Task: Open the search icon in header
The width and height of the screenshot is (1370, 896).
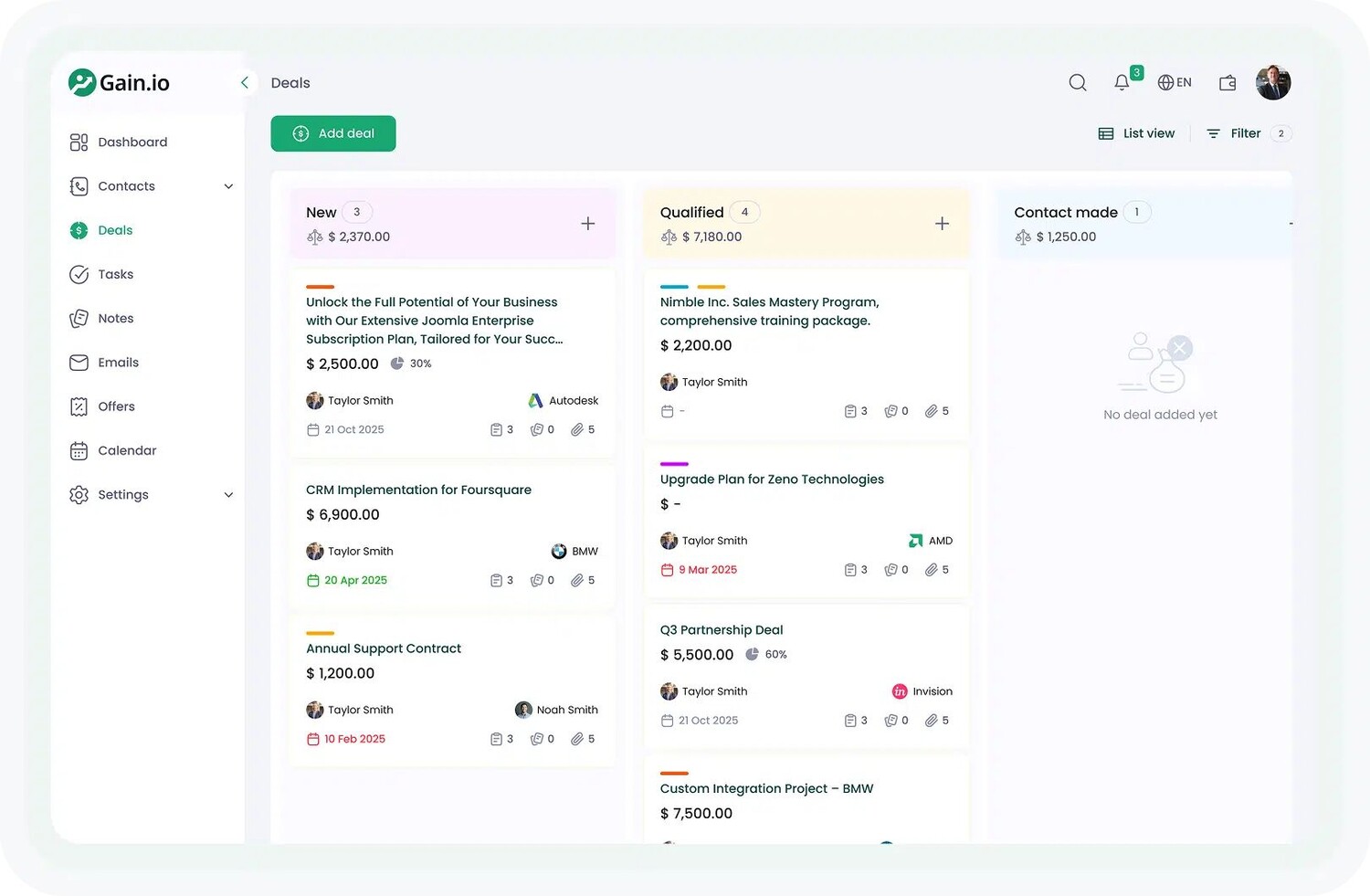Action: (1078, 83)
